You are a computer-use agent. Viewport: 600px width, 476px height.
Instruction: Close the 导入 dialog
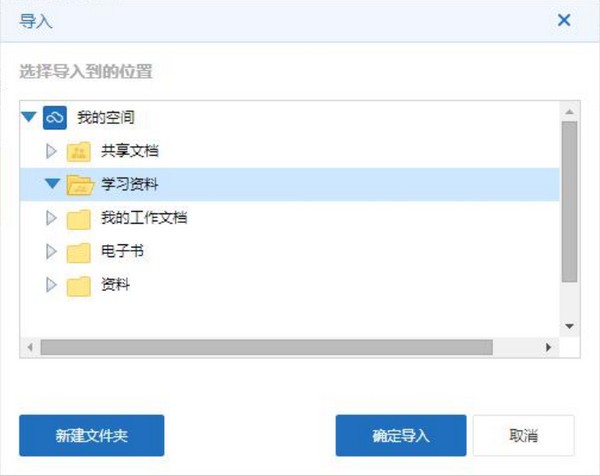(x=564, y=20)
